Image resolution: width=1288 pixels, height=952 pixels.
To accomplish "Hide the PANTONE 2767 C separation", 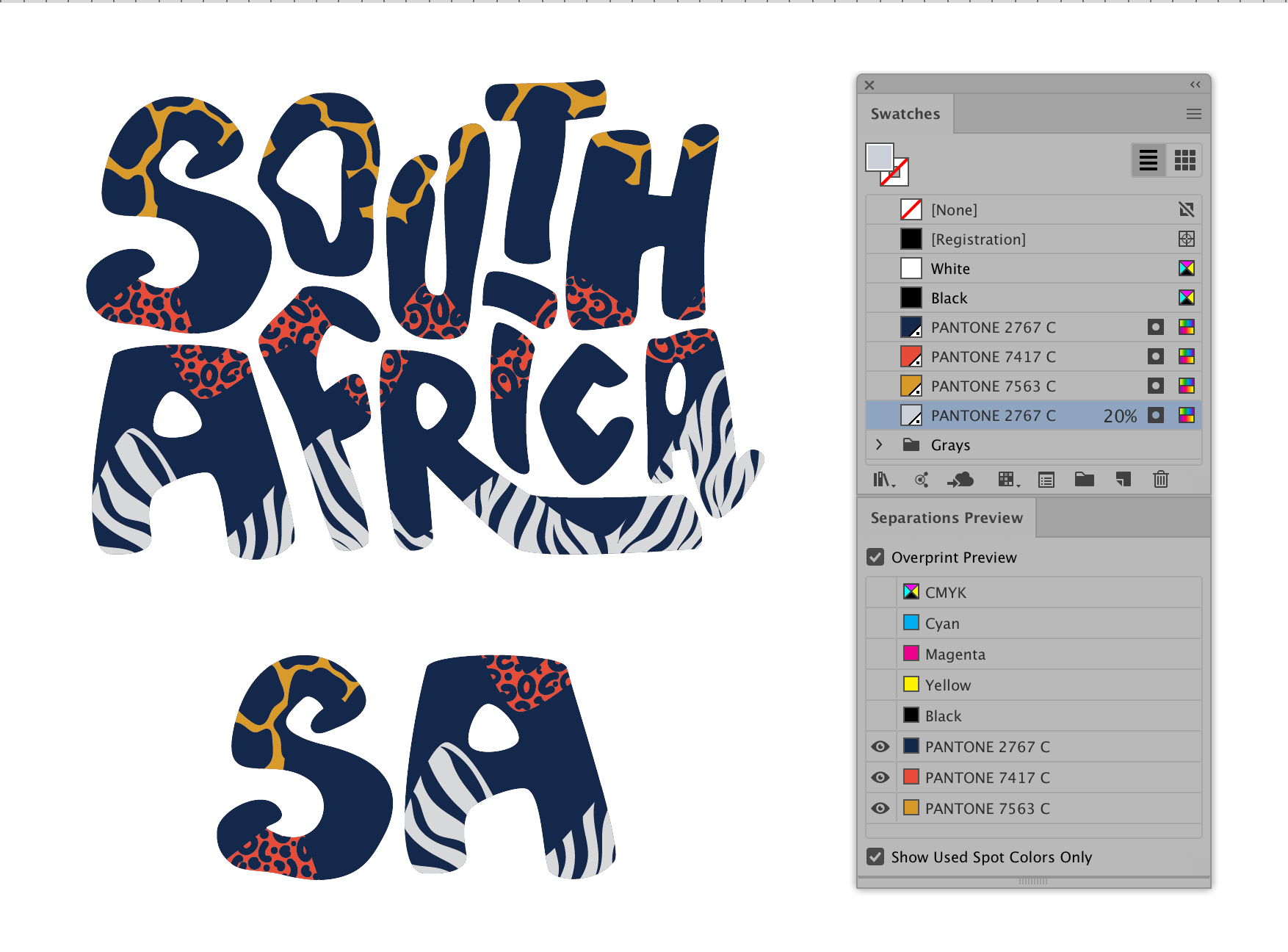I will (x=880, y=746).
